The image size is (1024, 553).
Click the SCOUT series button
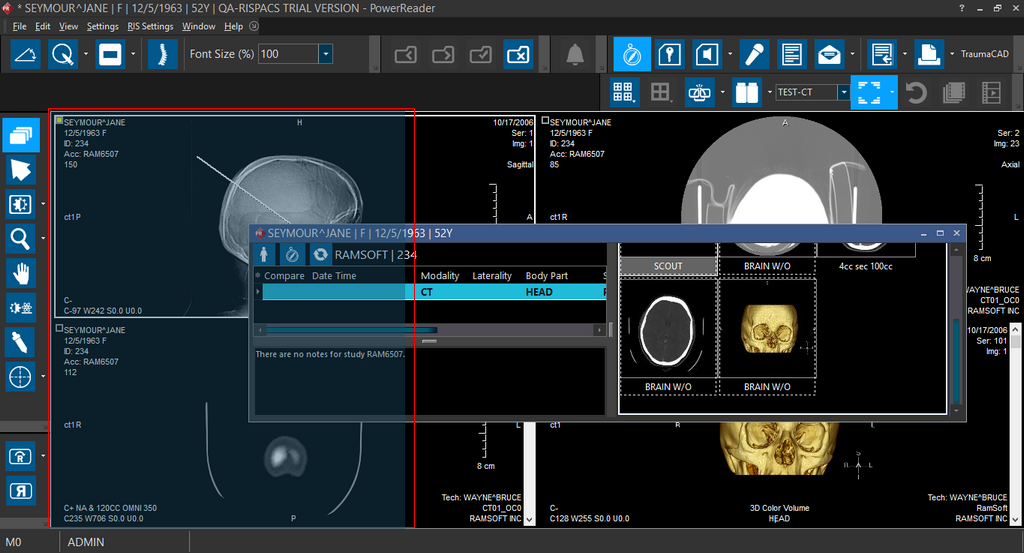[668, 266]
